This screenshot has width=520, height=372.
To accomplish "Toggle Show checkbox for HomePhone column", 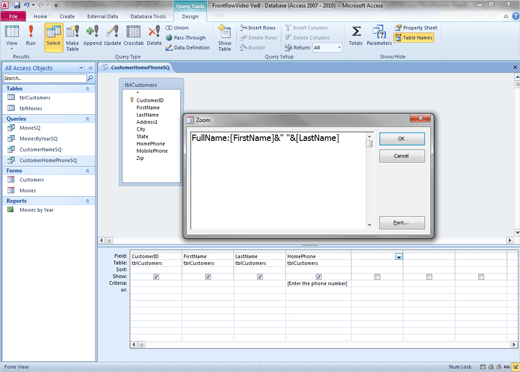I will click(x=318, y=277).
